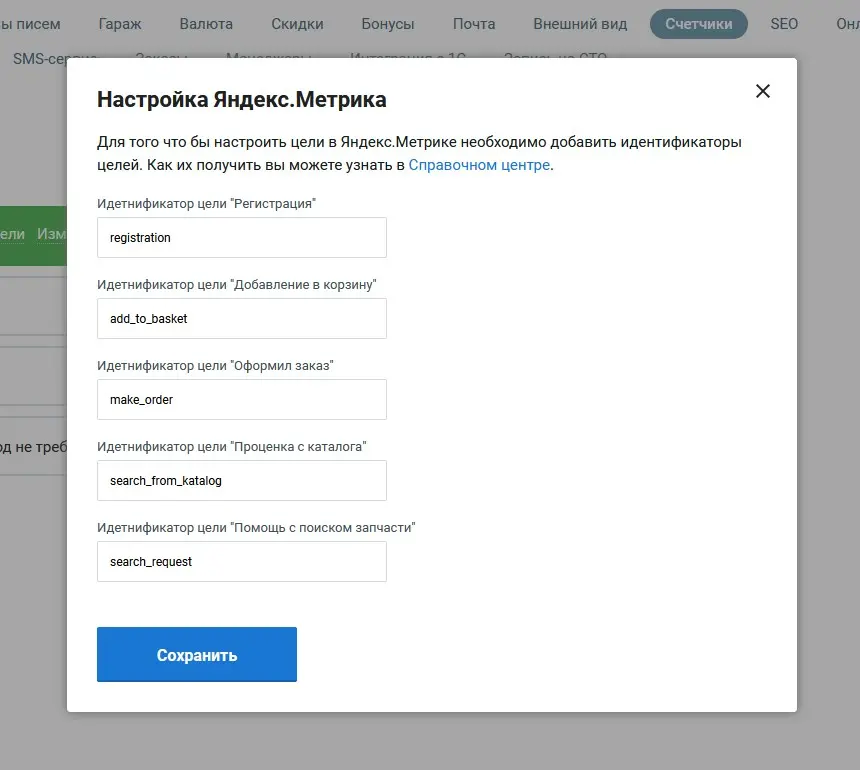Select the Бонусы tab

[x=384, y=24]
